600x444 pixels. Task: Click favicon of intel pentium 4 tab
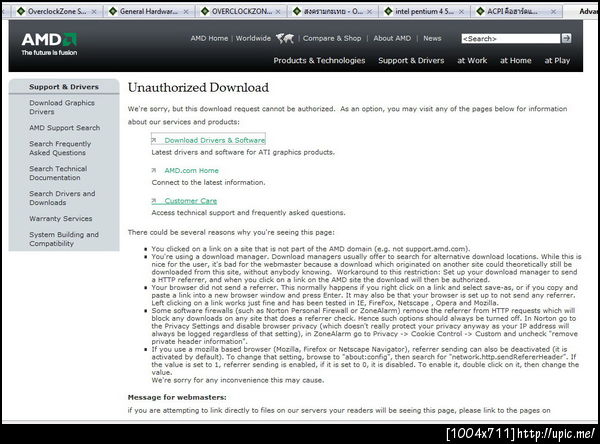pyautogui.click(x=388, y=11)
